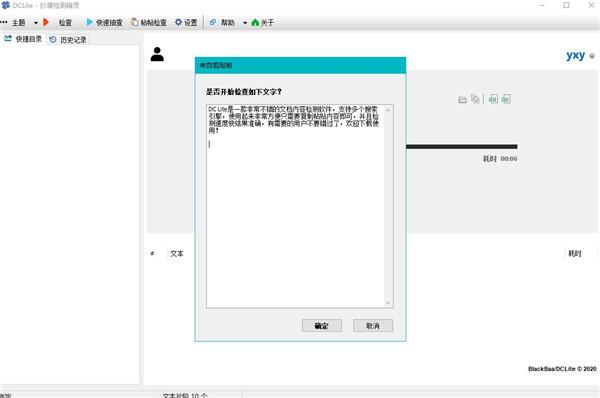Screen dimensions: 600x398
Task: Expand the 主题 theme dropdown arrow
Action: [36, 23]
